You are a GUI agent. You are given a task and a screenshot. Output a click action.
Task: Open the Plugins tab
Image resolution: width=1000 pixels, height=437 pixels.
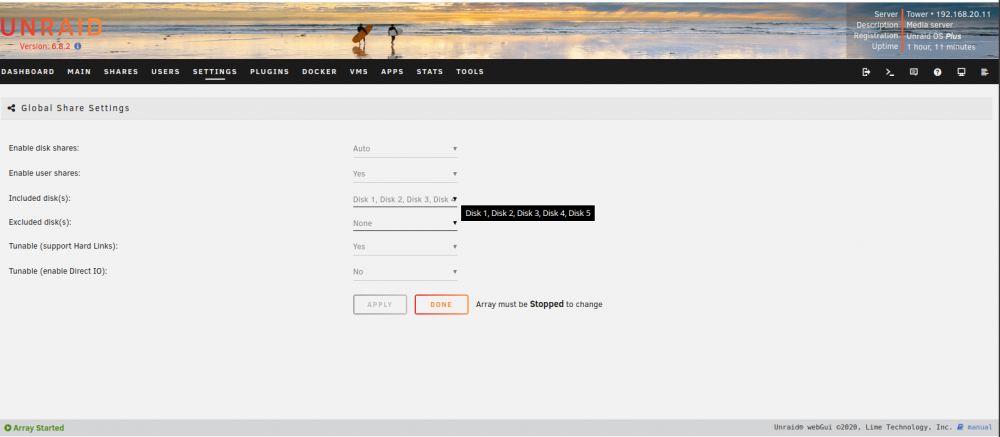(270, 72)
